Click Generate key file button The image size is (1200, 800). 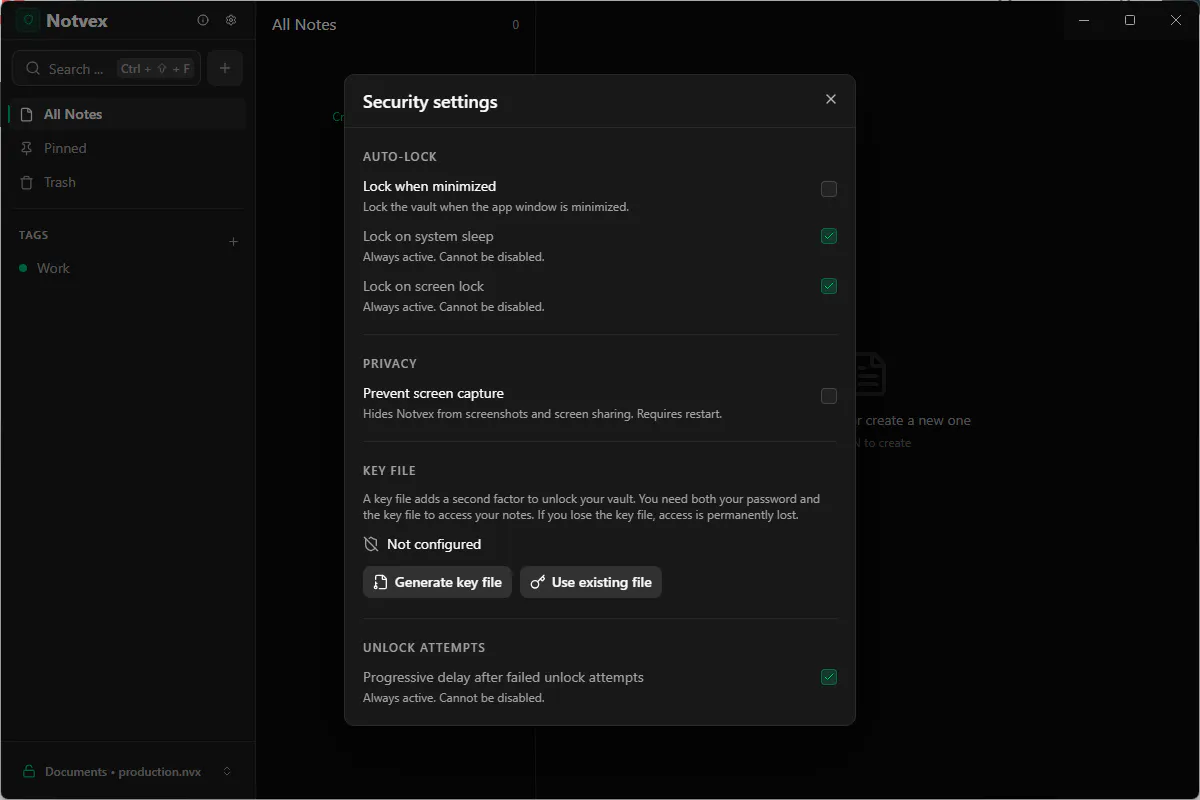point(437,582)
